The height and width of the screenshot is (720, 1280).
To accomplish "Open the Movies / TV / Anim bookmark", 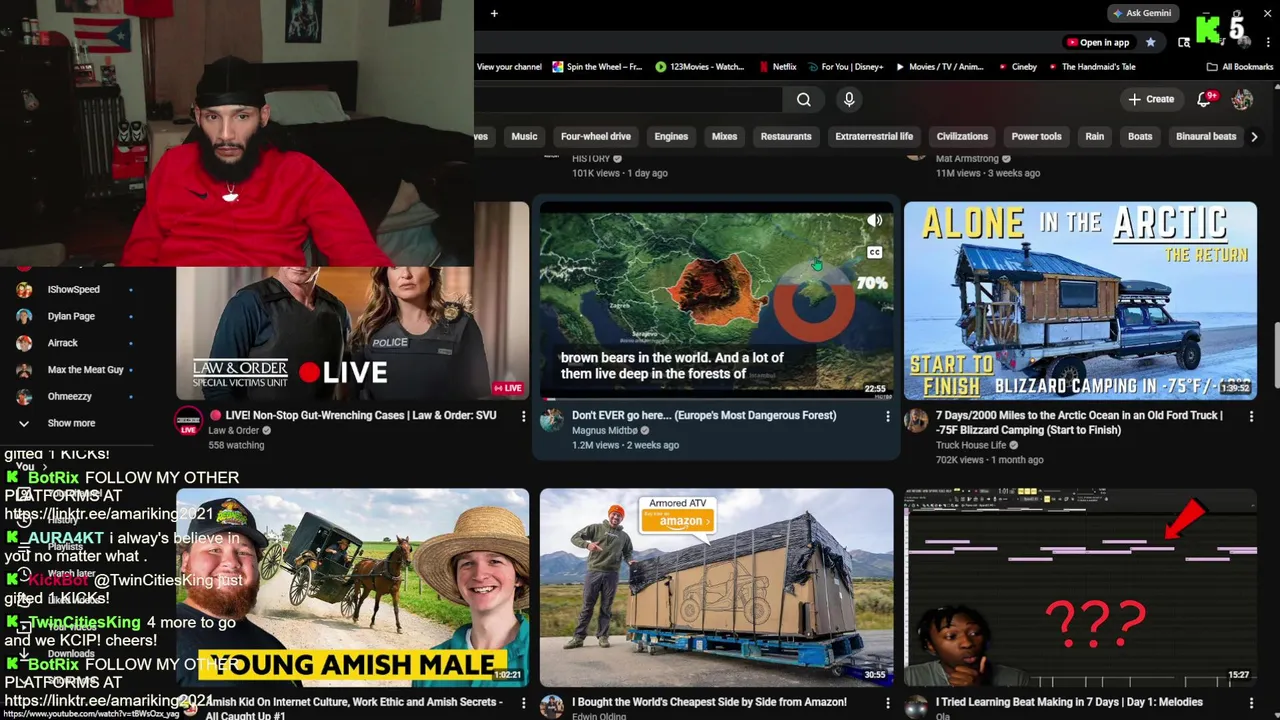I will click(x=939, y=67).
